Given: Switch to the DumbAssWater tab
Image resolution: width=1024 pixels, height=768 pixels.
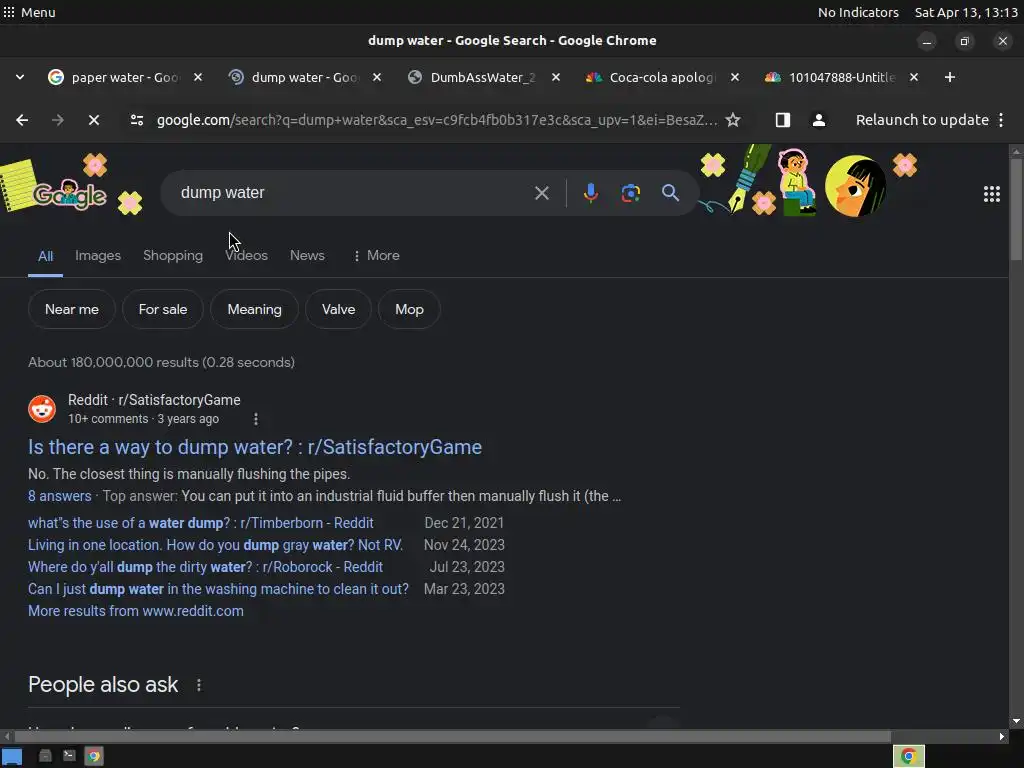Looking at the screenshot, I should 482,77.
